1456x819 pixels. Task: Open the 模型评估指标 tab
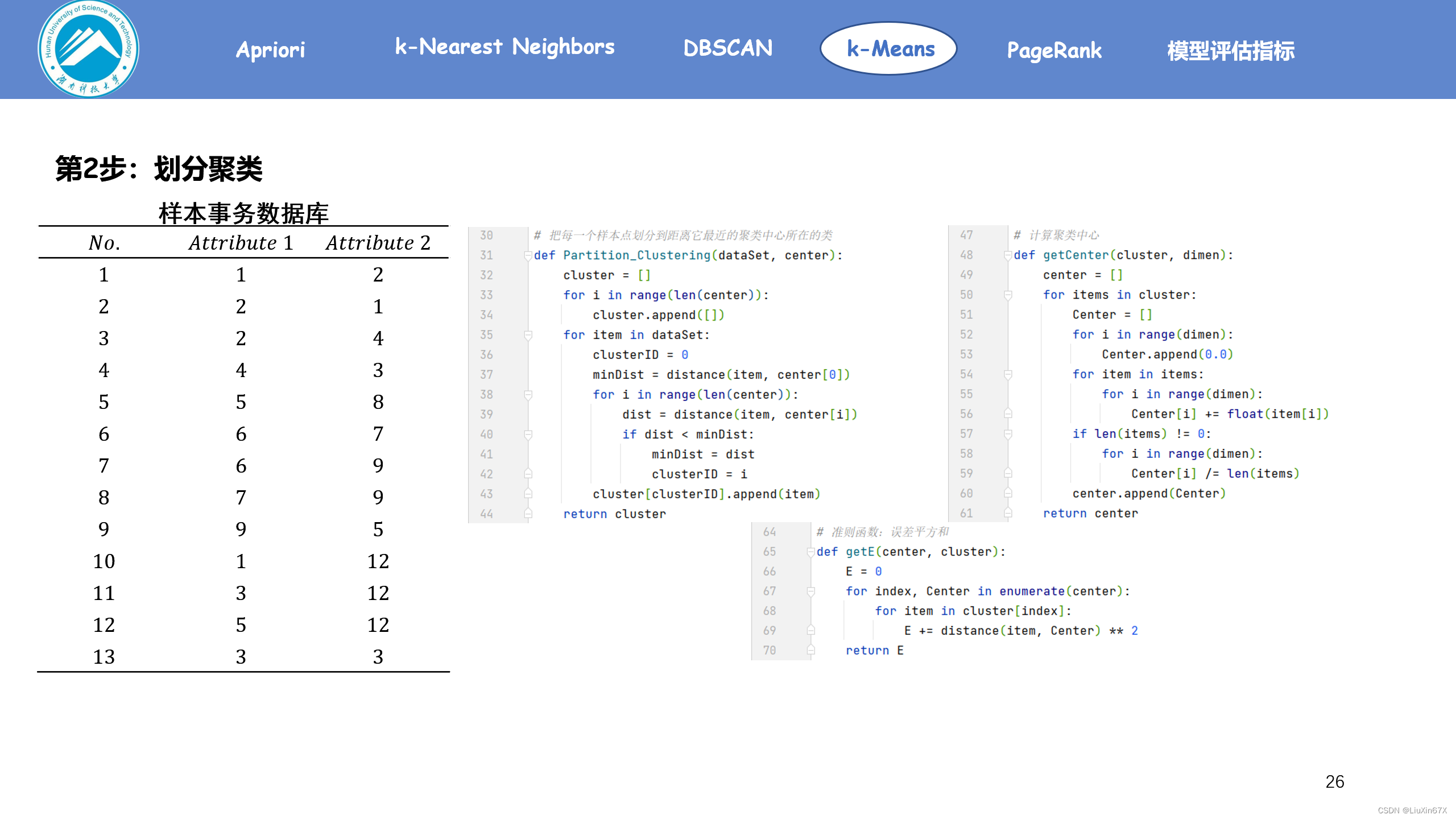click(x=1230, y=51)
